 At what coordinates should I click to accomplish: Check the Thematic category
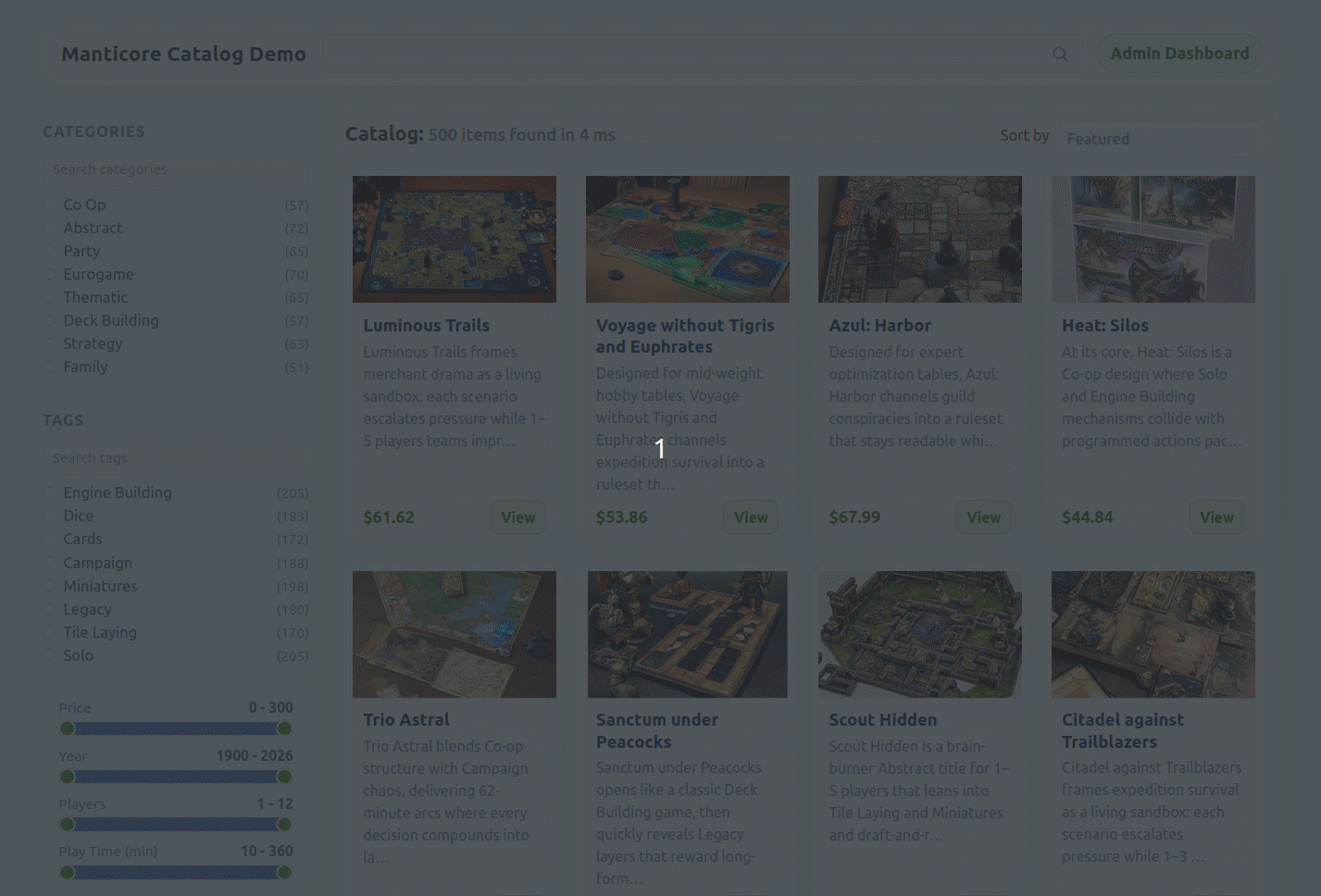click(49, 296)
